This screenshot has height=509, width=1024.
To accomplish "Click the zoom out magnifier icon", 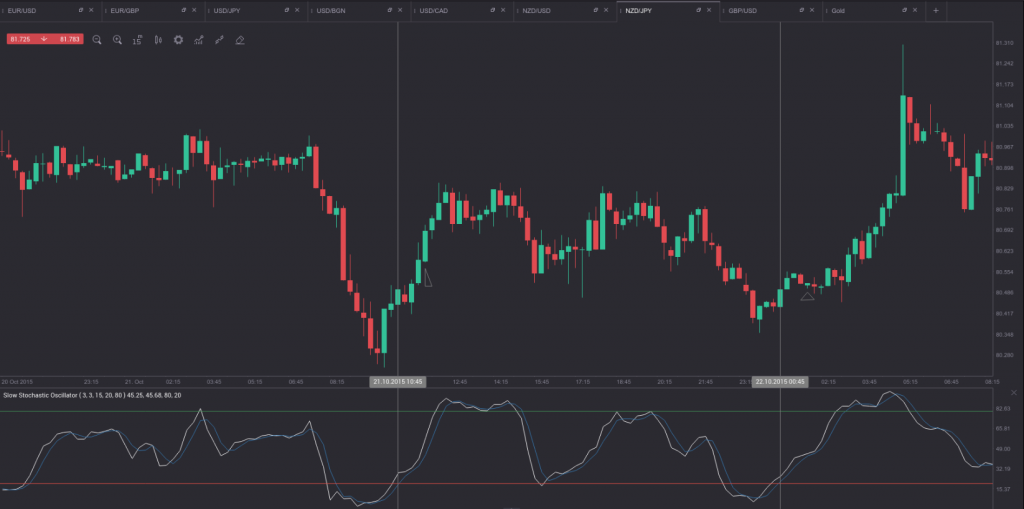I will 97,40.
